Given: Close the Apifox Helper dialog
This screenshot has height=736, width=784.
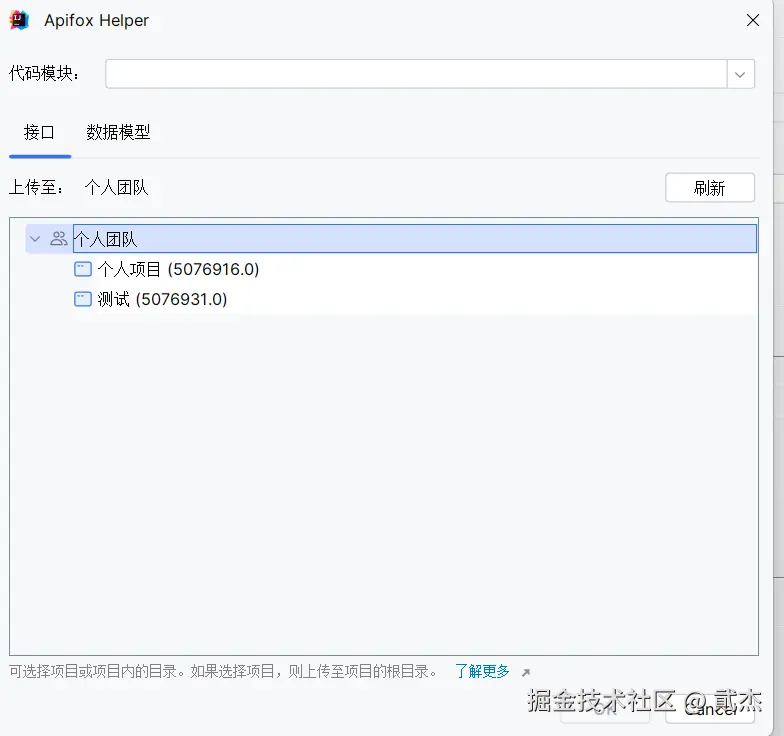Looking at the screenshot, I should point(752,20).
